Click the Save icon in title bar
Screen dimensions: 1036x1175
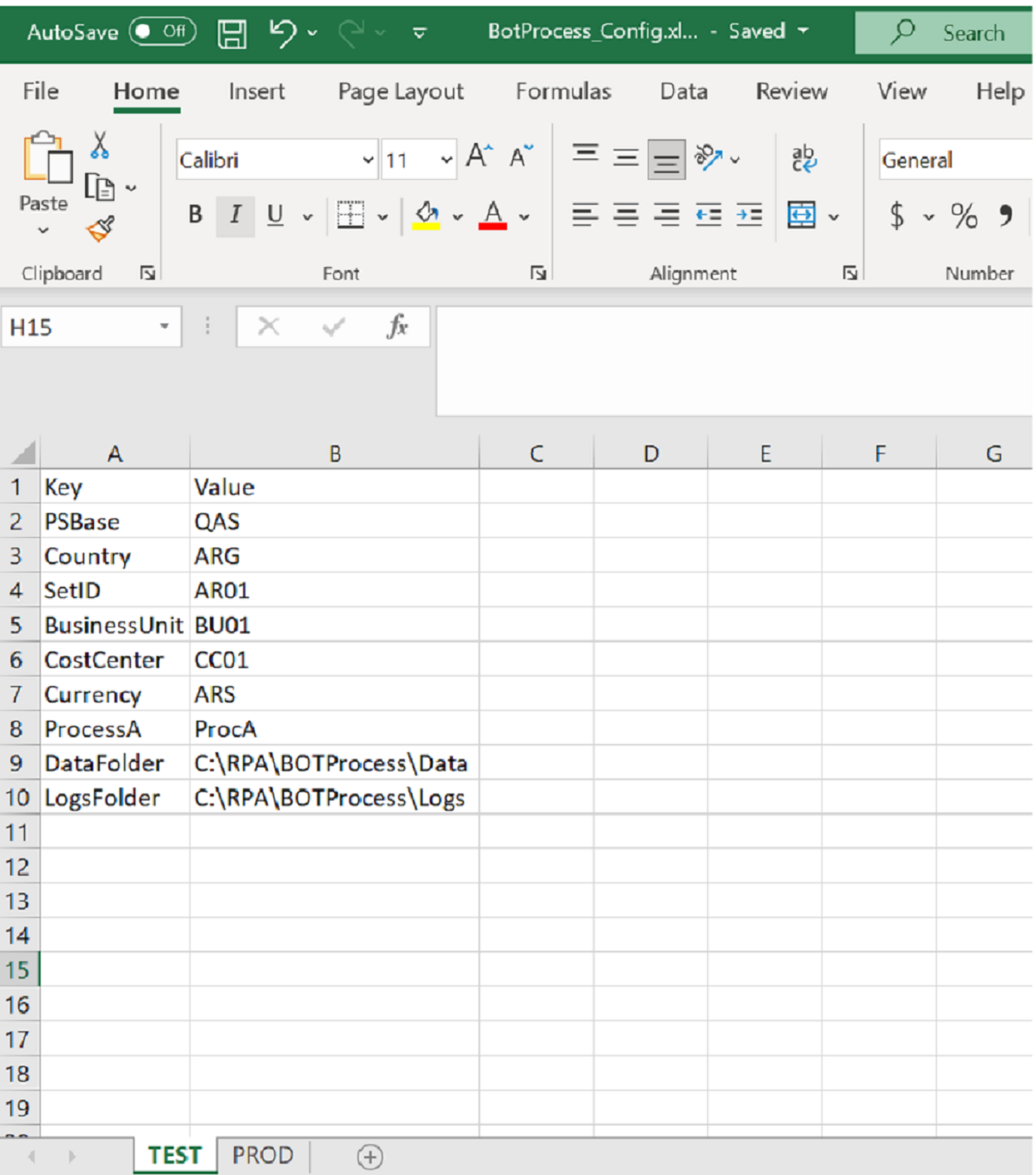coord(232,33)
